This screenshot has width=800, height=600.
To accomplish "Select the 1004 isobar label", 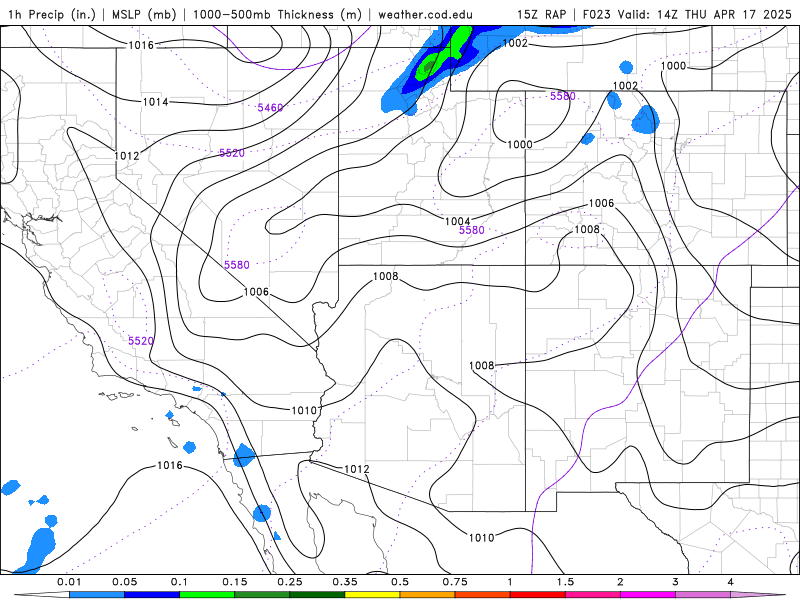I will tap(458, 221).
